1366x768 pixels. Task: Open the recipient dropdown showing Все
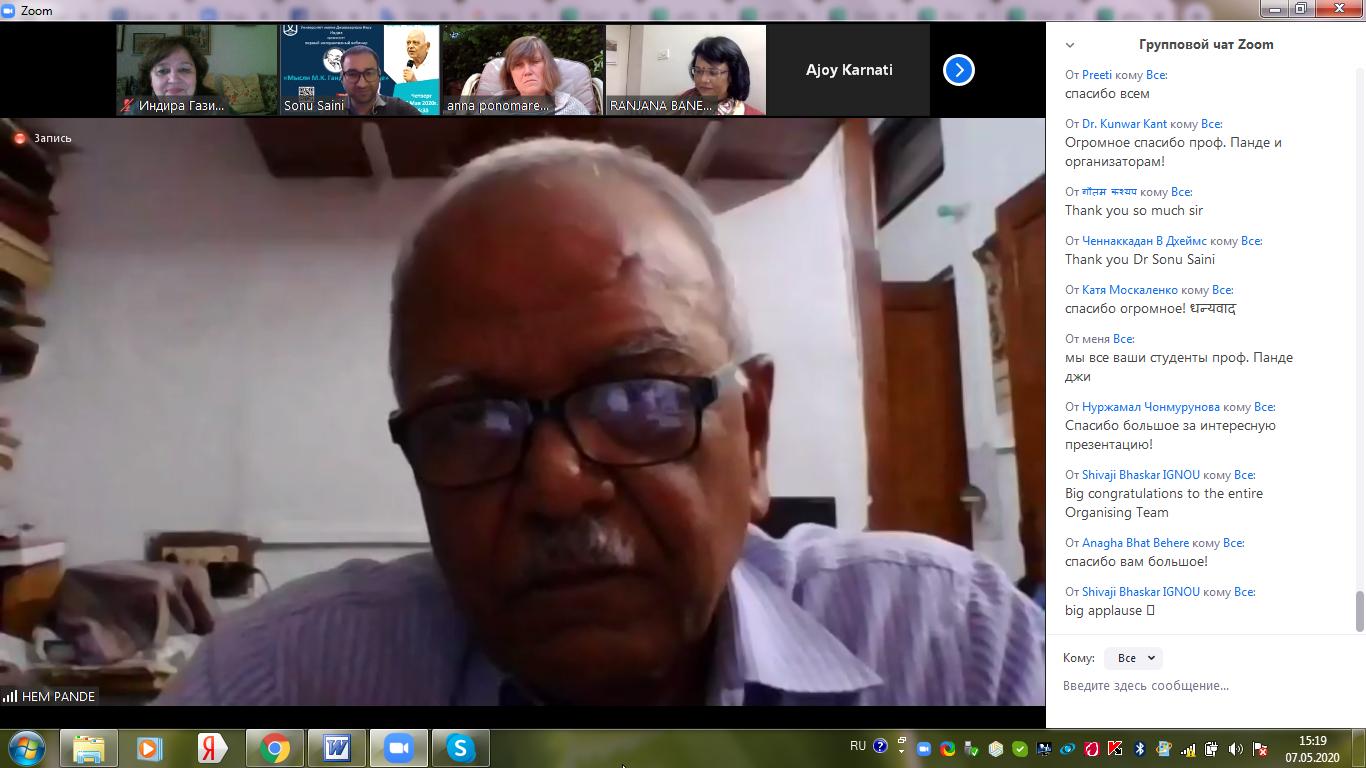1134,658
